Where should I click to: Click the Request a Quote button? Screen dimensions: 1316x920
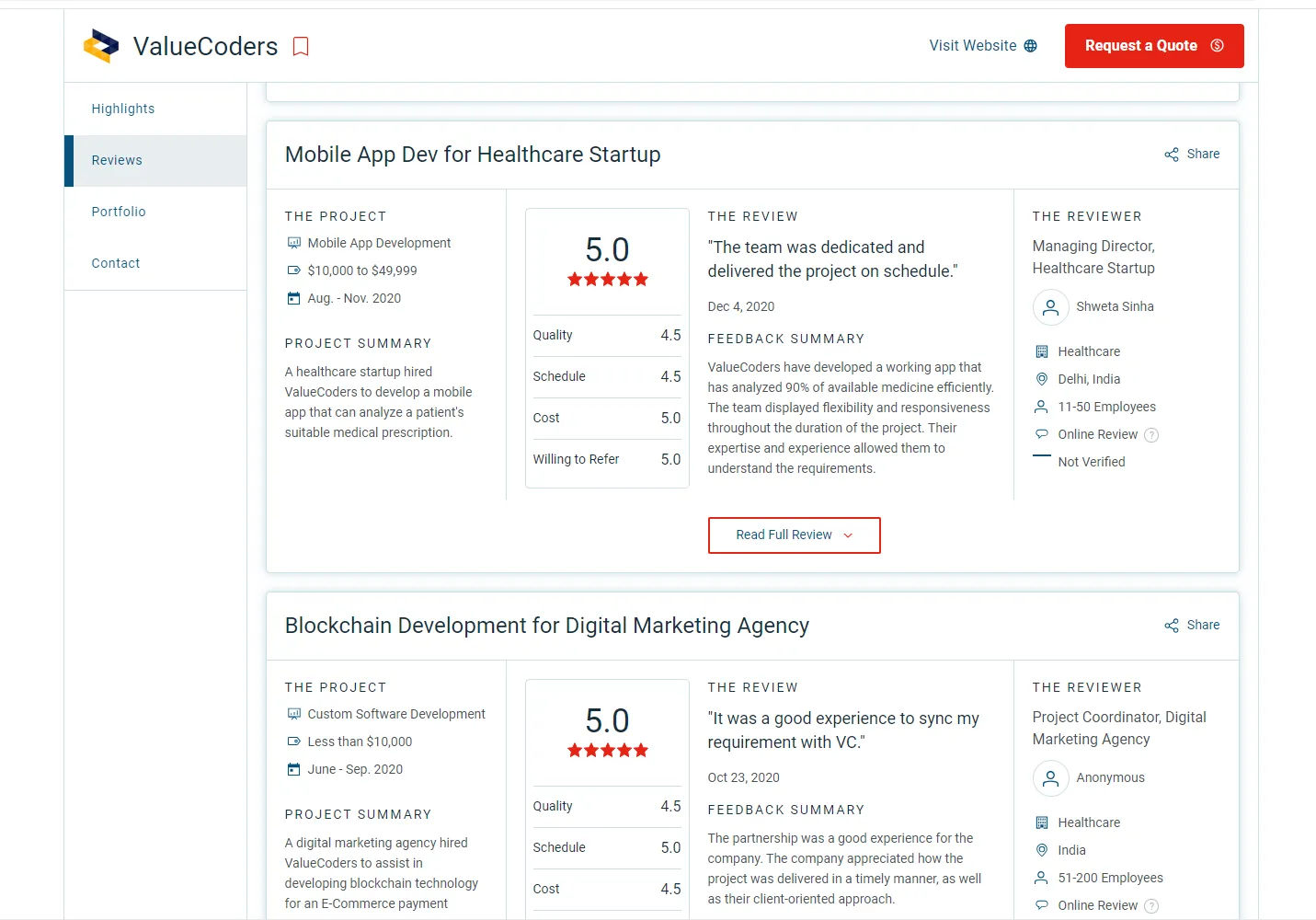pyautogui.click(x=1154, y=46)
